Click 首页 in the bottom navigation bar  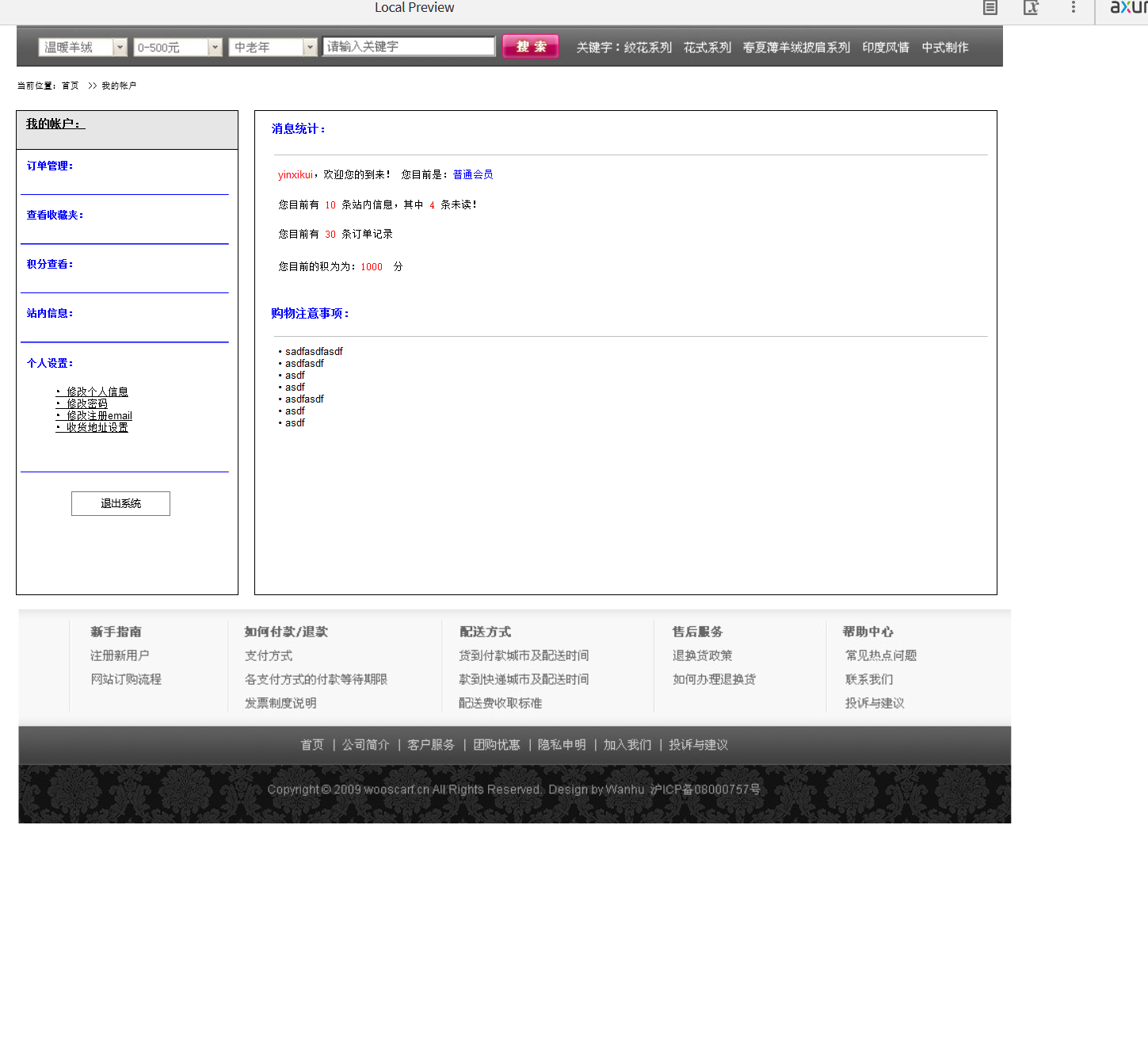pos(312,745)
